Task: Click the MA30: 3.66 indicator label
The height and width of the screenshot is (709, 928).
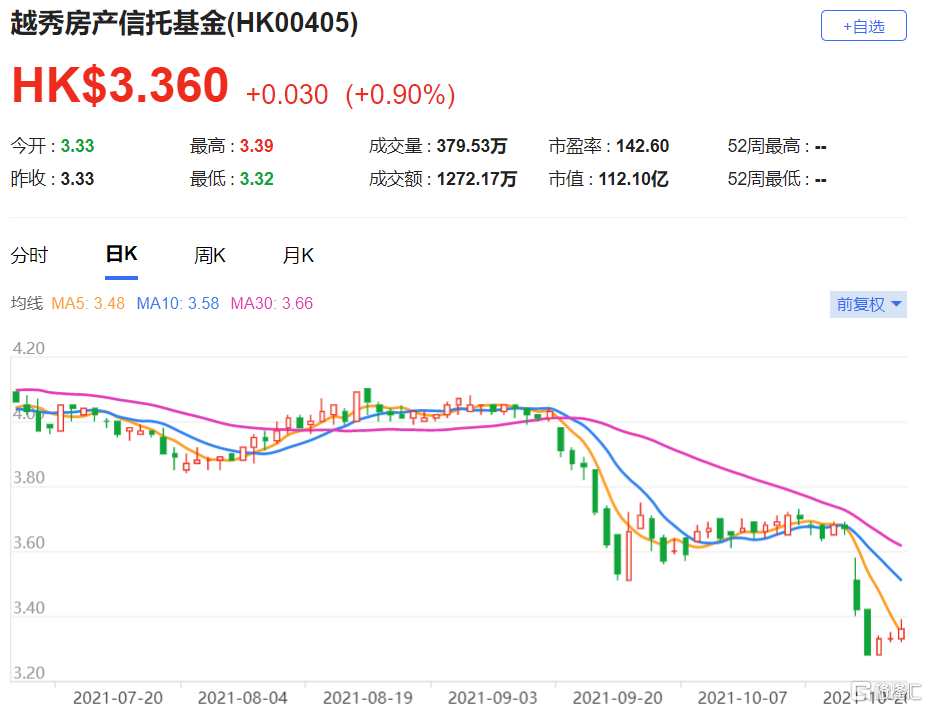Action: point(272,304)
